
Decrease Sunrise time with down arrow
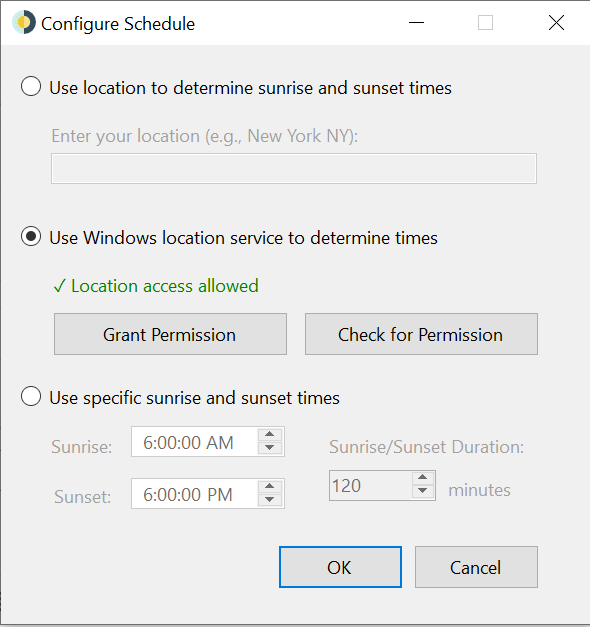click(270, 448)
